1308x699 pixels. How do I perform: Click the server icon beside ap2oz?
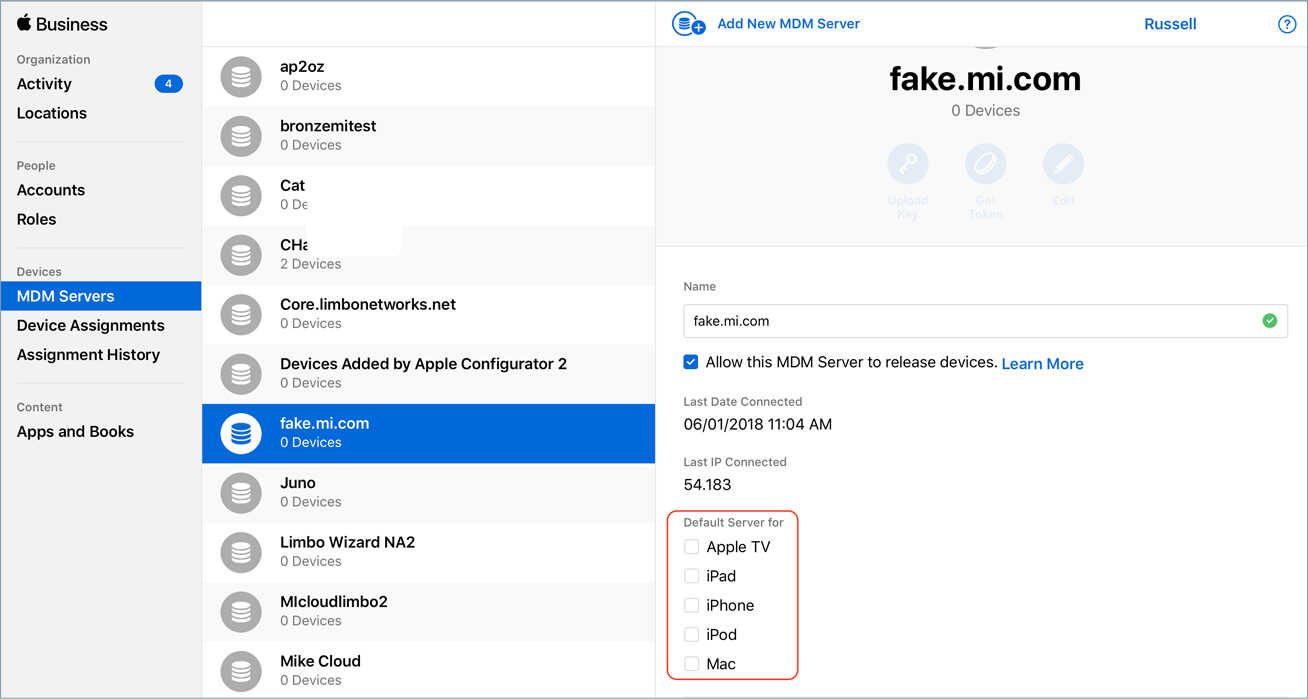click(x=241, y=76)
